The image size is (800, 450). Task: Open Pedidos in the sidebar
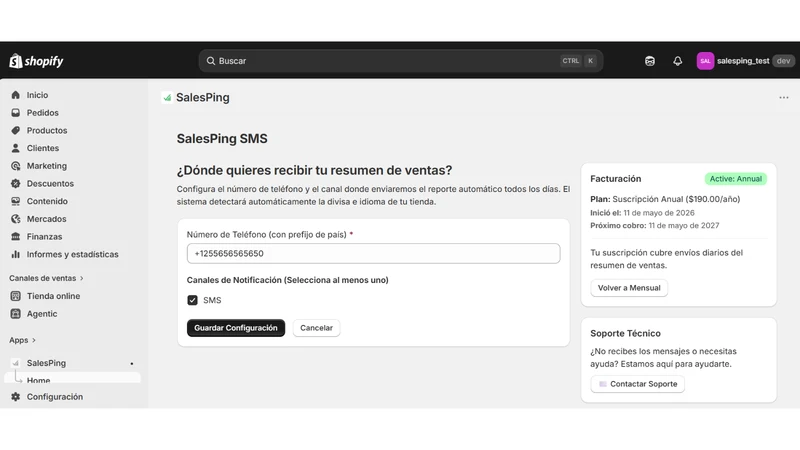click(42, 113)
